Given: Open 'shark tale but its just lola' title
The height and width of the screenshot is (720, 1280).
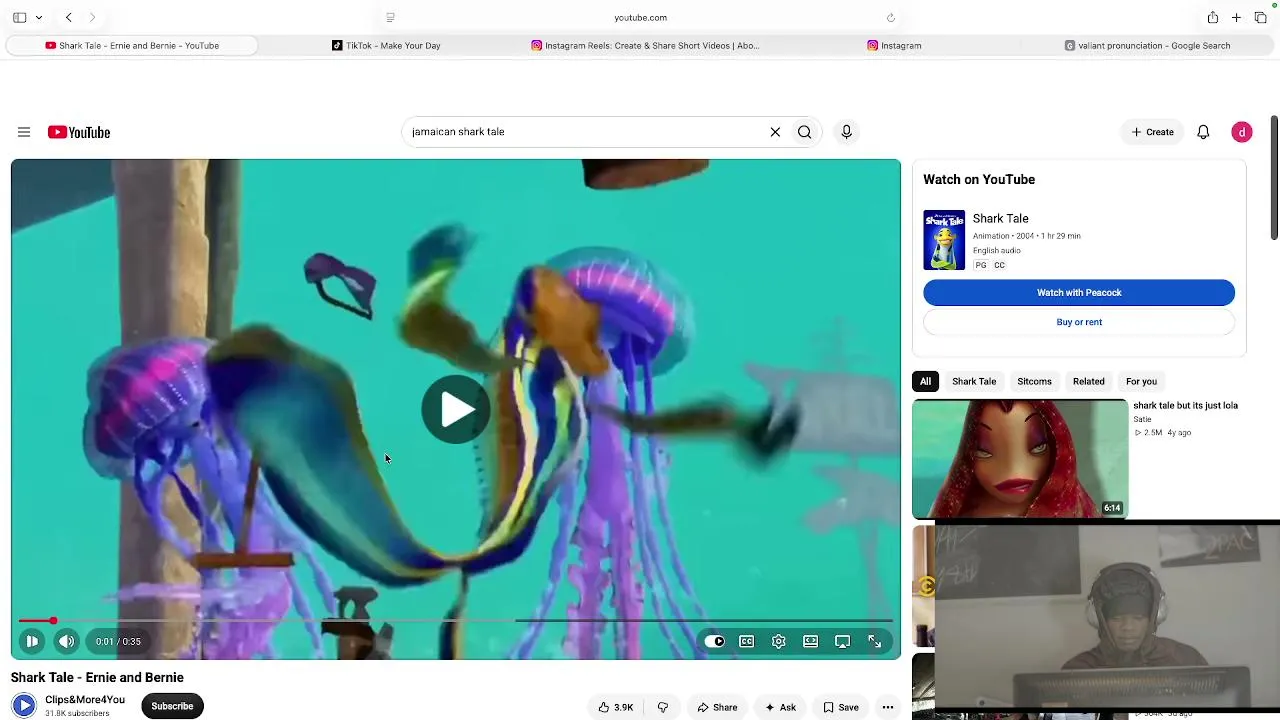Looking at the screenshot, I should click(x=1185, y=405).
